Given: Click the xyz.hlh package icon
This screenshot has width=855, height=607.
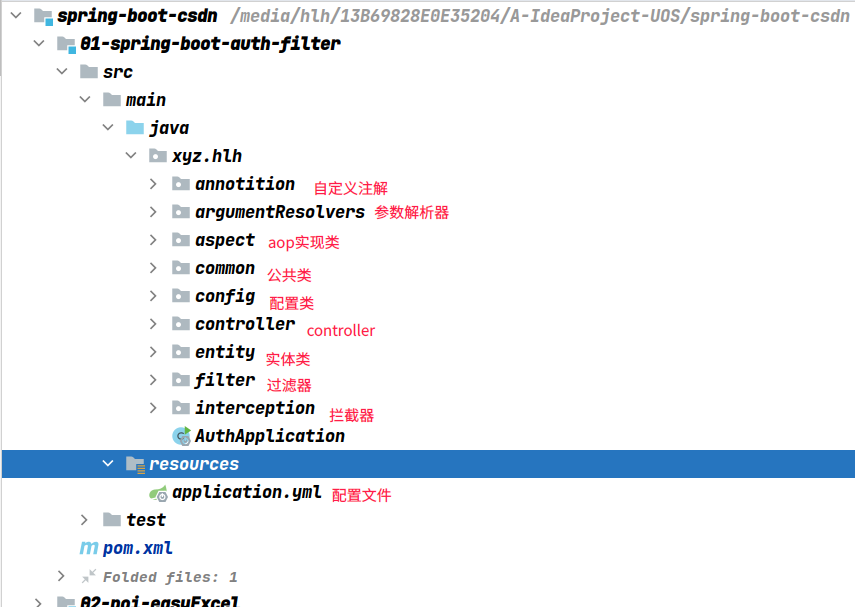Looking at the screenshot, I should tap(158, 156).
